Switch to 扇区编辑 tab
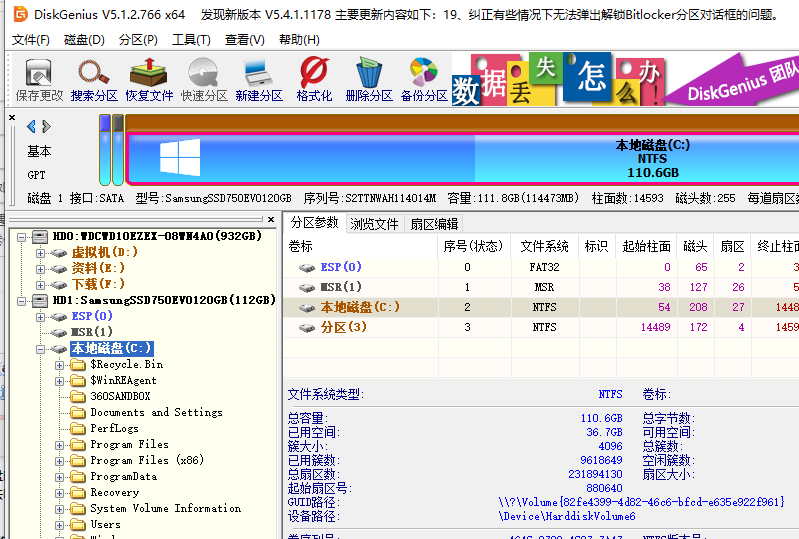The width and height of the screenshot is (799, 539). pos(434,224)
